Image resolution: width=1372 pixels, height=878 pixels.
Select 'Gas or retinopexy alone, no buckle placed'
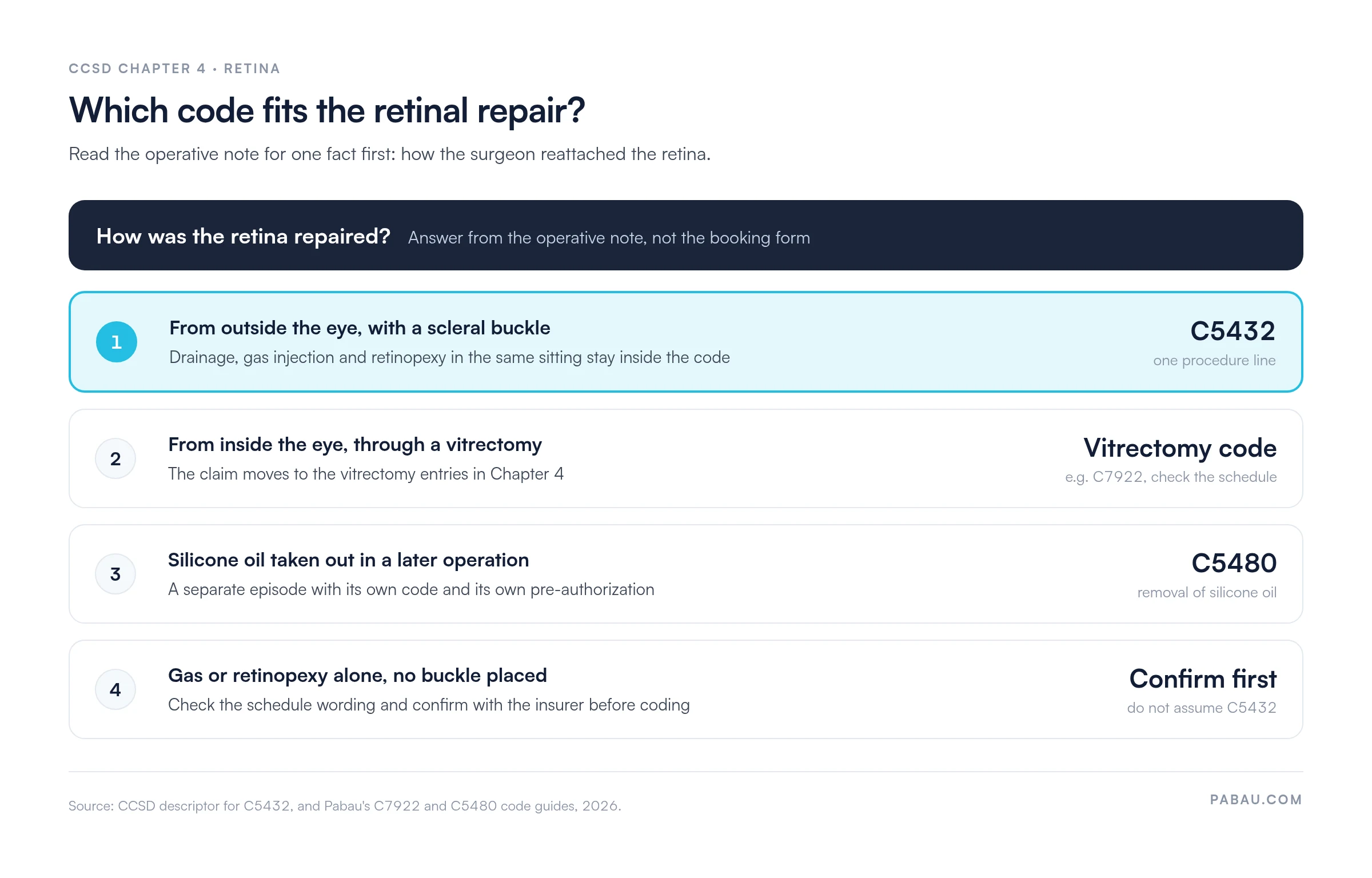357,676
